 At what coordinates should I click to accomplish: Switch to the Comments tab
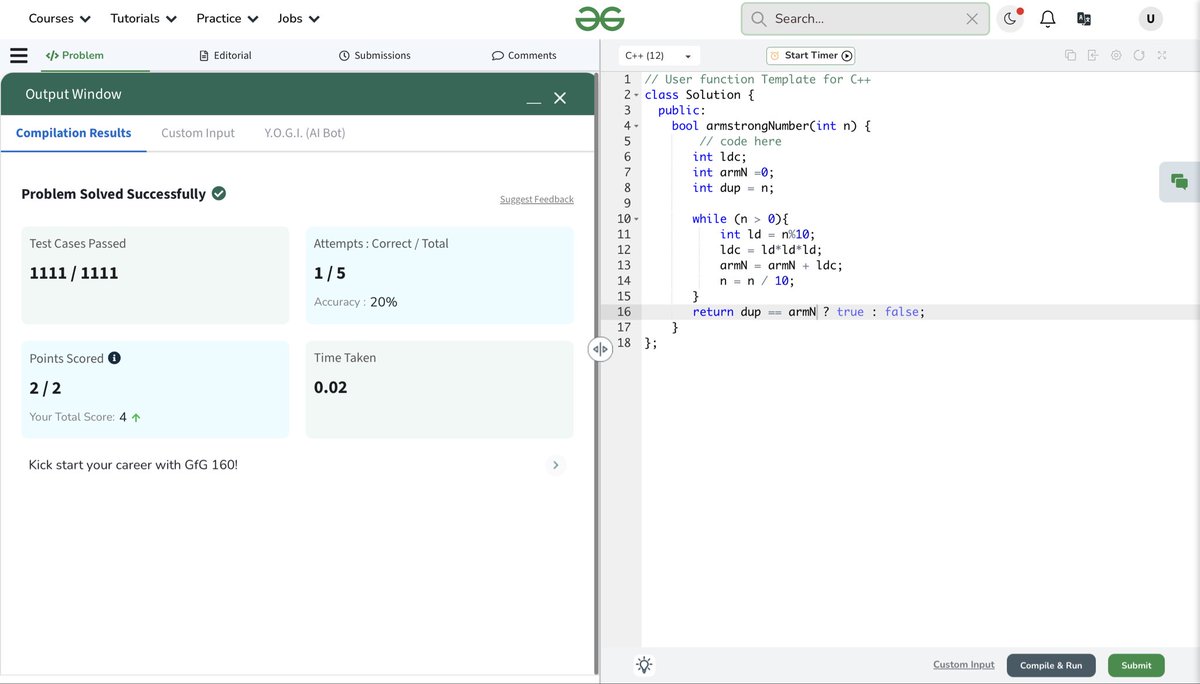pyautogui.click(x=524, y=56)
